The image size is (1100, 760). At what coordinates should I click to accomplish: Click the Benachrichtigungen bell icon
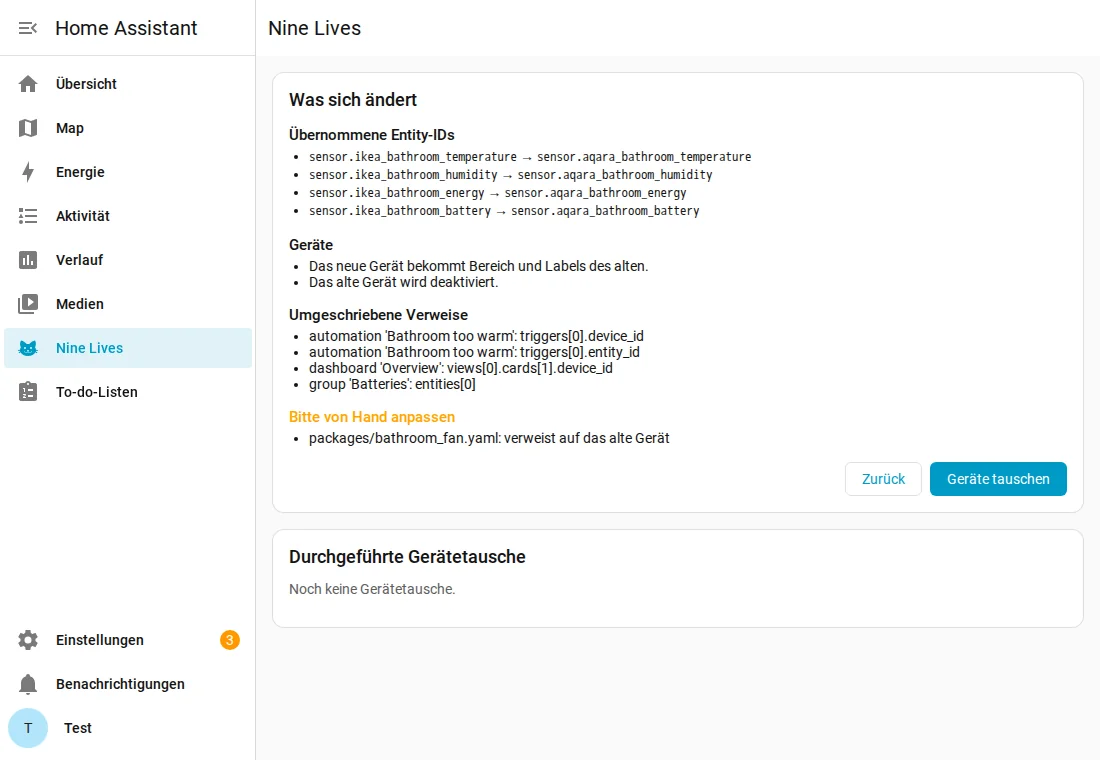click(28, 684)
